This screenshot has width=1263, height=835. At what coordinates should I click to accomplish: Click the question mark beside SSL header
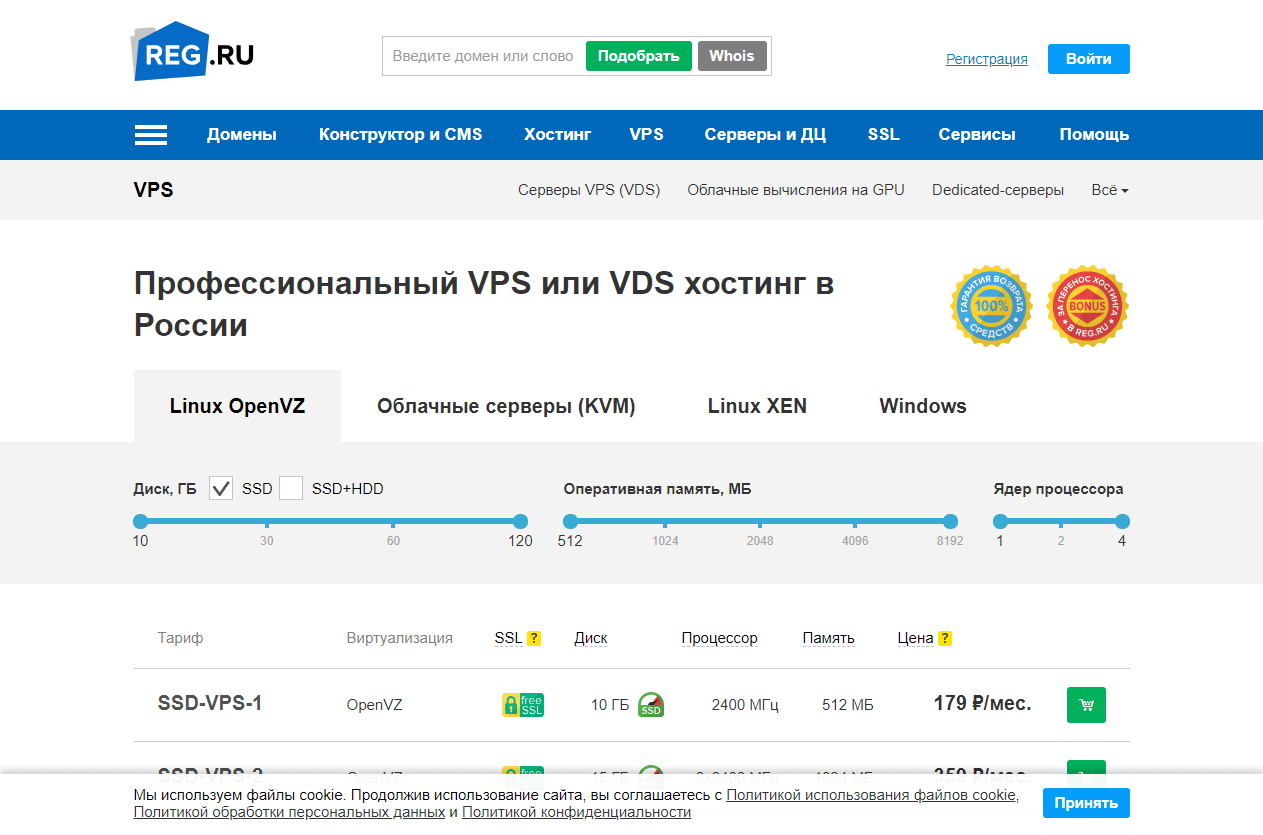pyautogui.click(x=534, y=638)
